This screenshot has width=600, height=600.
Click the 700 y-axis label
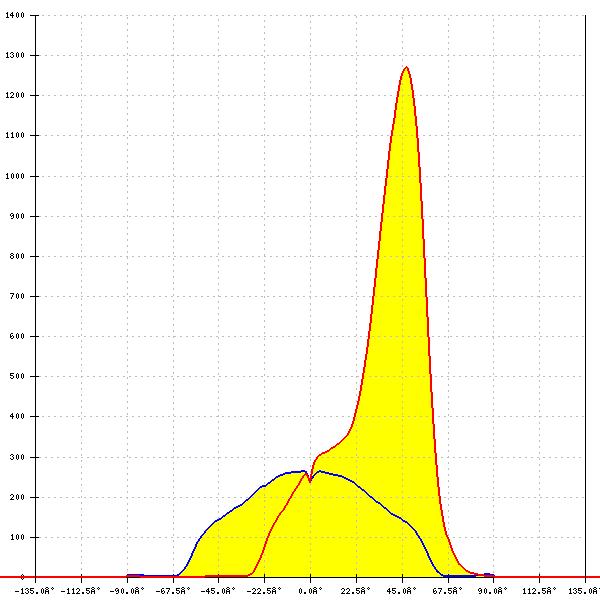point(17,296)
